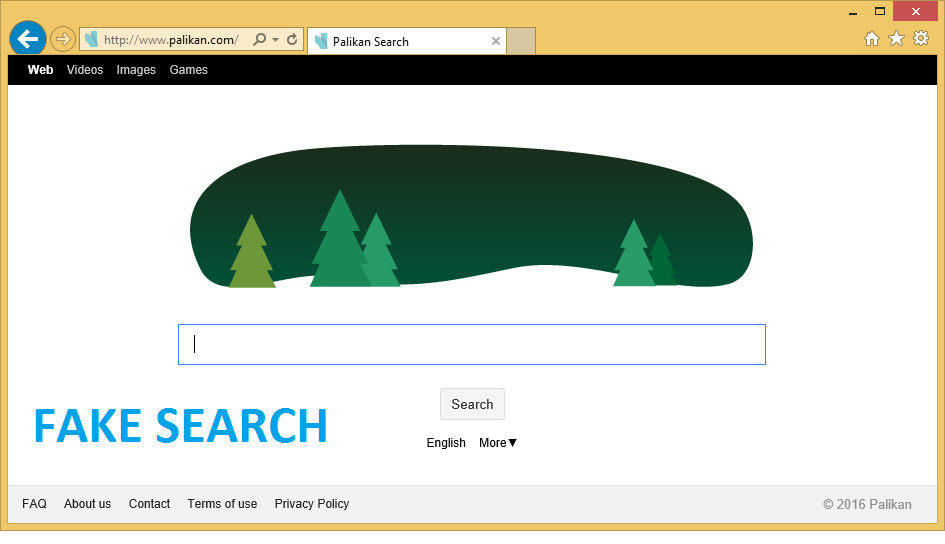
Task: Open Favorites star icon
Action: point(896,39)
